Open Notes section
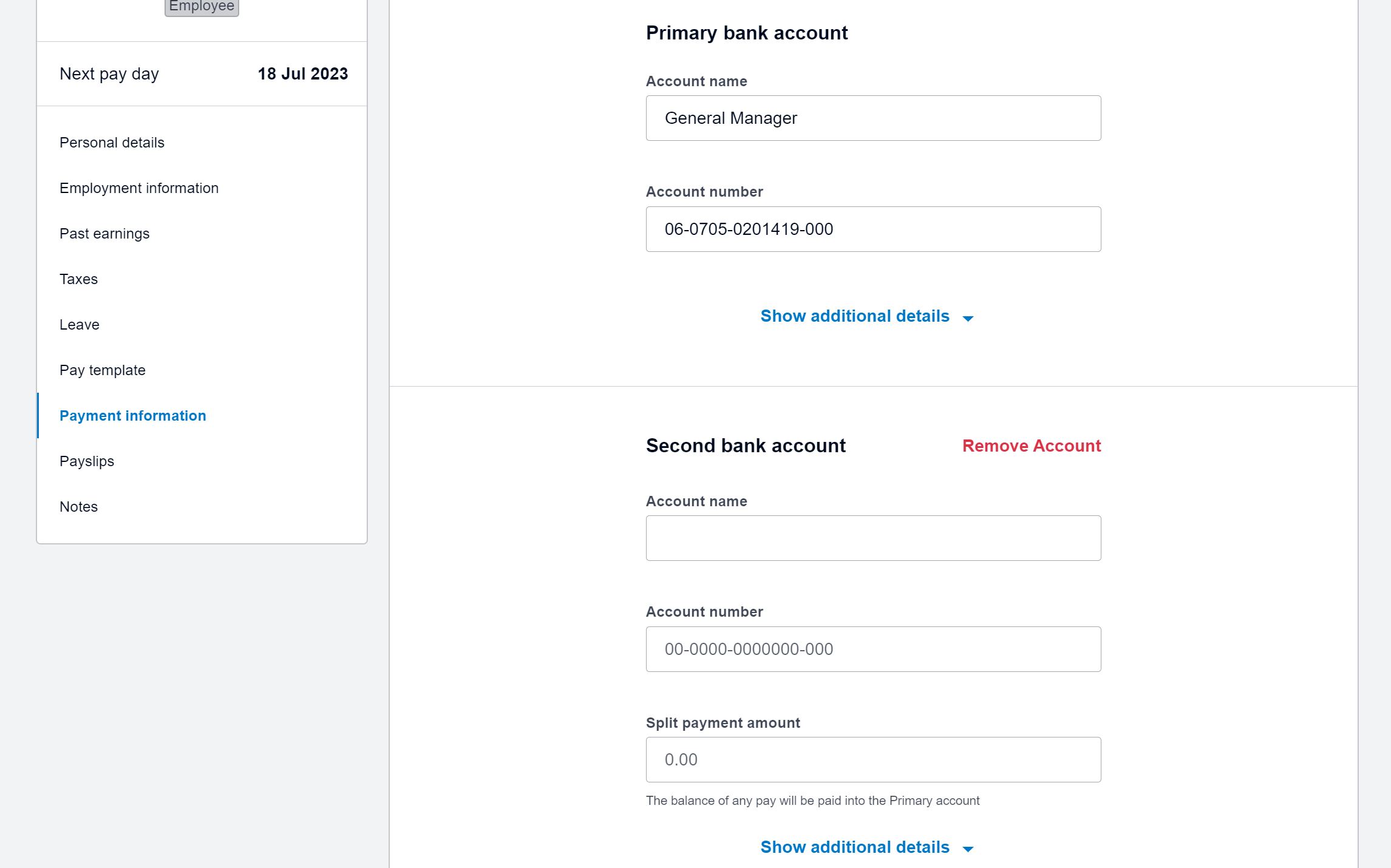This screenshot has height=868, width=1391. click(x=78, y=506)
